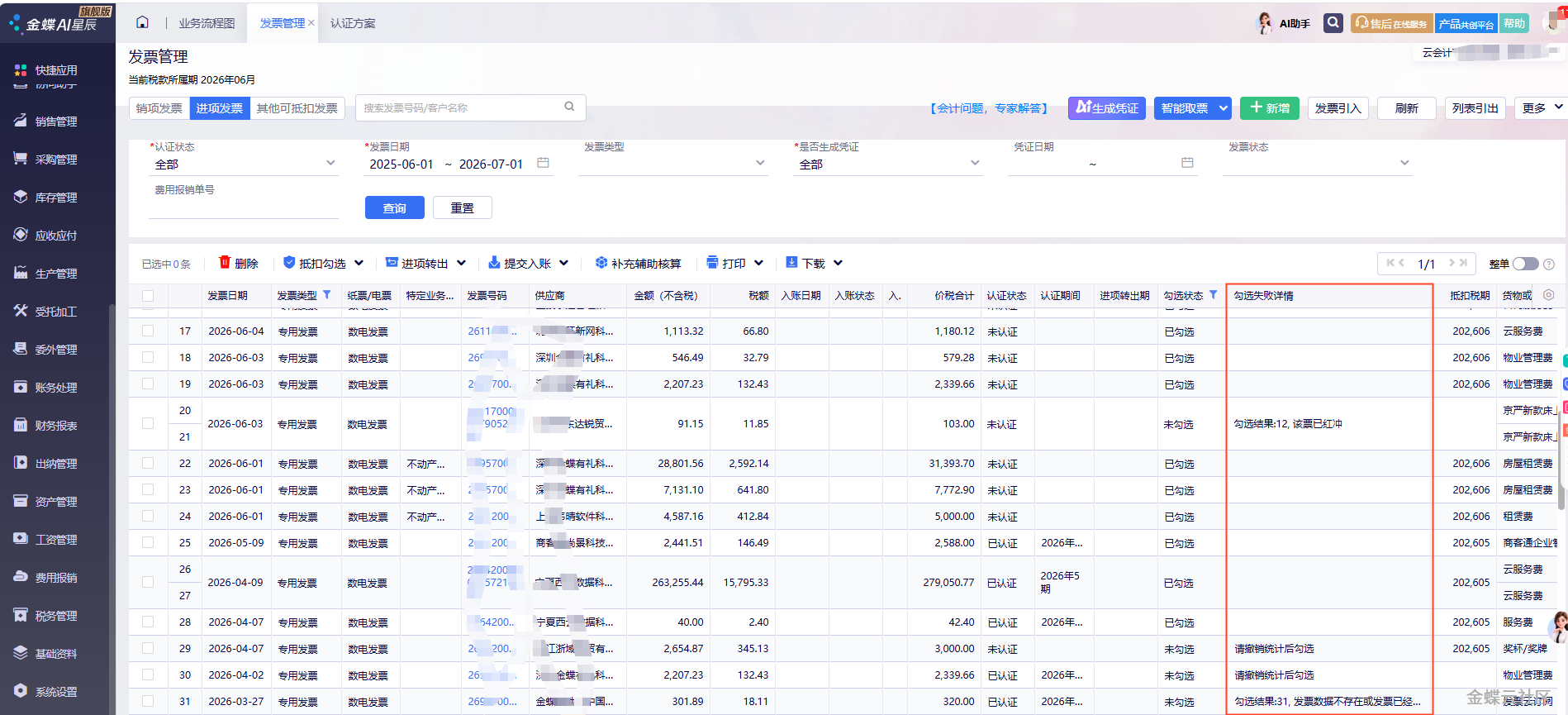Check the row 25 invoice checkbox
Image resolution: width=1568 pixels, height=715 pixels.
coord(148,542)
